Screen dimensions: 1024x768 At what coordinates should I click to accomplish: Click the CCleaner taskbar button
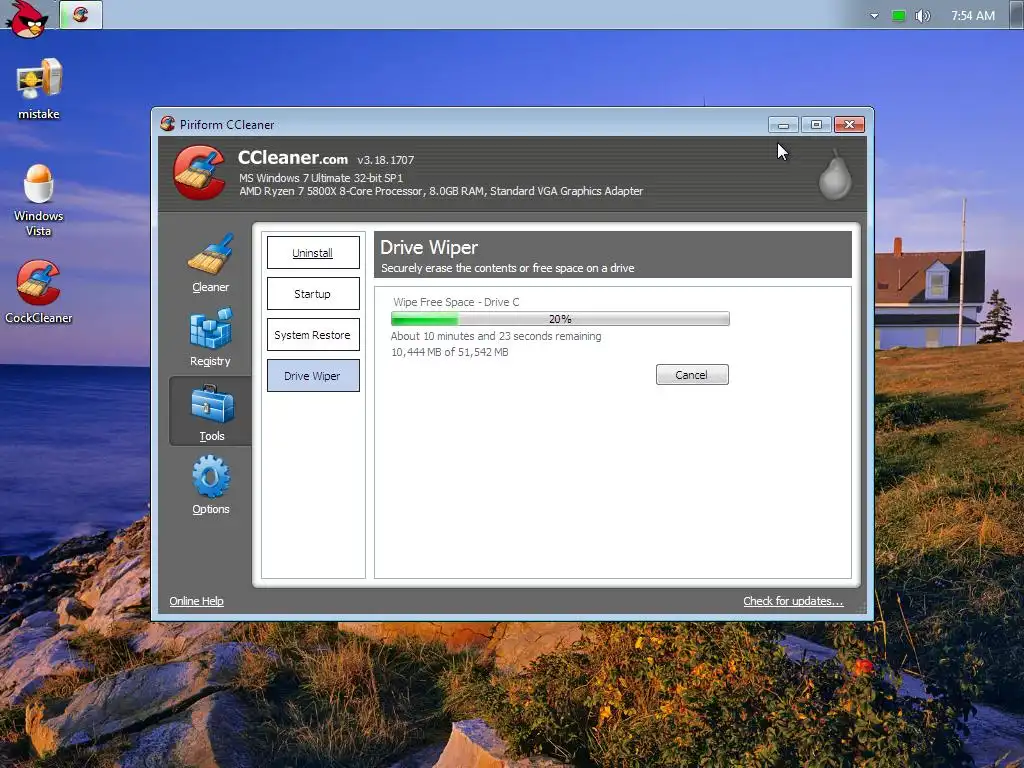[81, 14]
